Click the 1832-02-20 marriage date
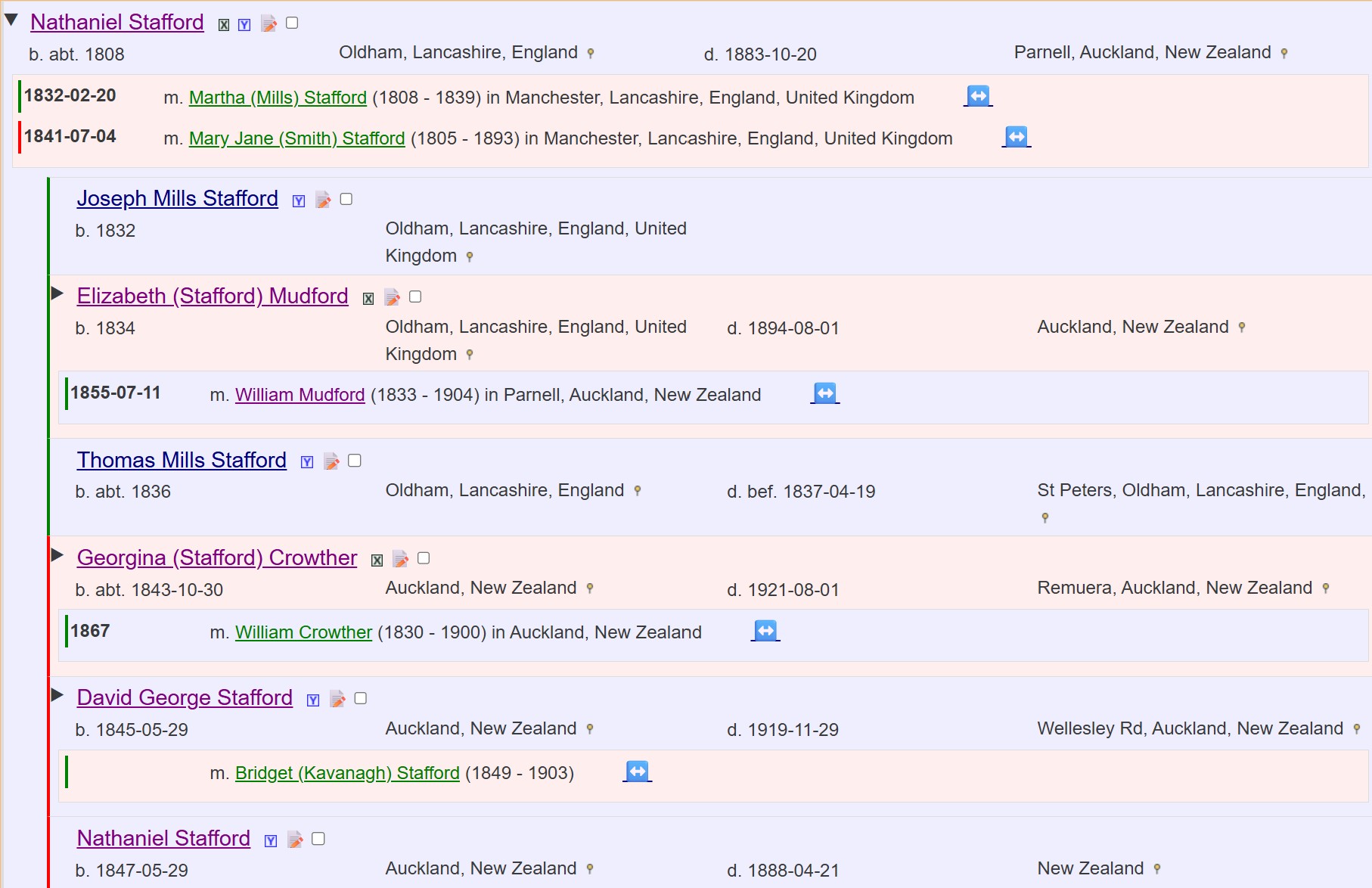Image resolution: width=1372 pixels, height=888 pixels. 70,96
